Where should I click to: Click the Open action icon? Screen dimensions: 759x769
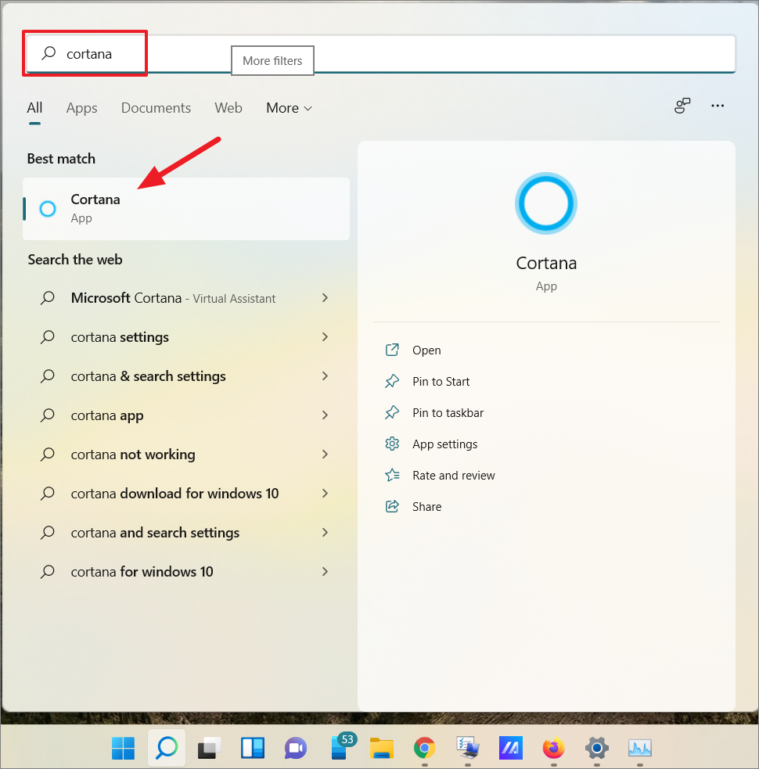pyautogui.click(x=392, y=350)
